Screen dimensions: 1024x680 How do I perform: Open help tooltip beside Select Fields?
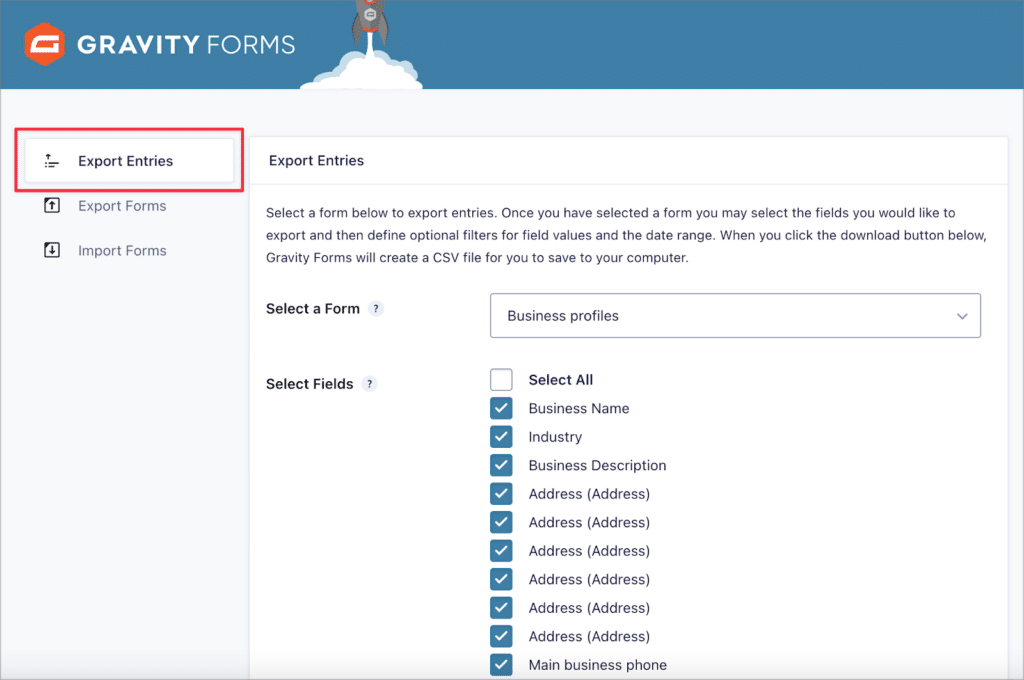click(x=370, y=384)
